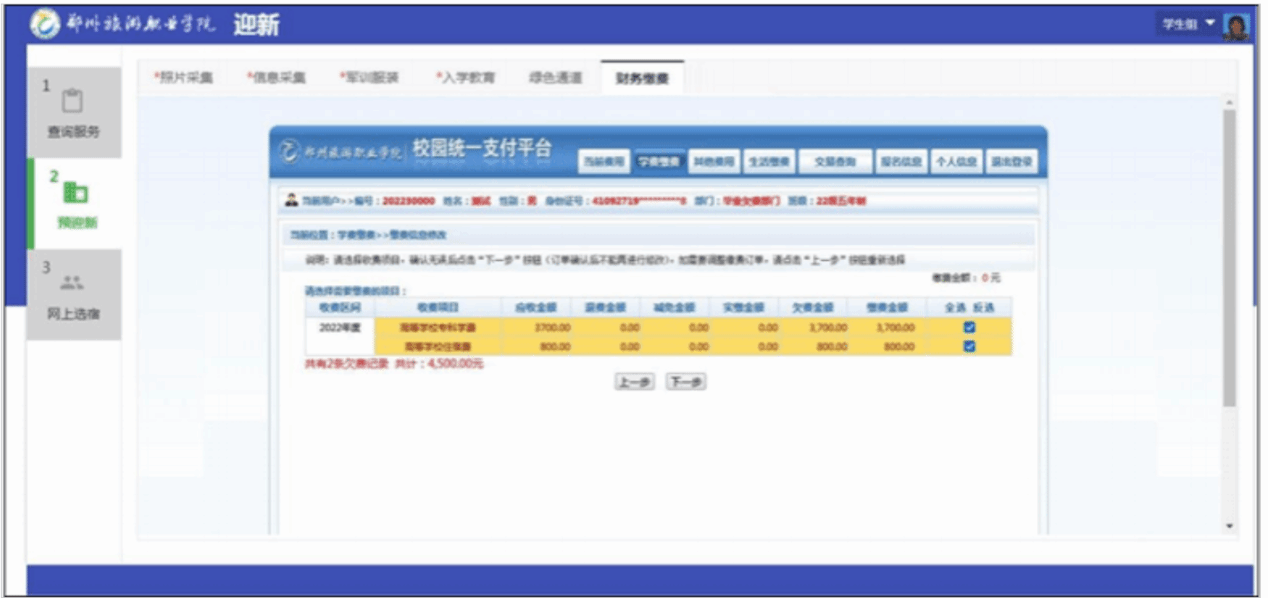Switch to the 照片采集 tab

[x=185, y=77]
